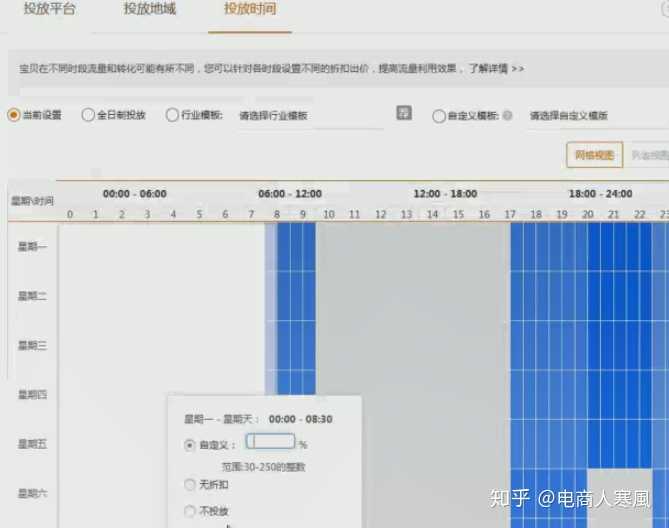This screenshot has width=669, height=528.
Task: Open the 请选择自定义模版 dropdown
Action: (570, 116)
